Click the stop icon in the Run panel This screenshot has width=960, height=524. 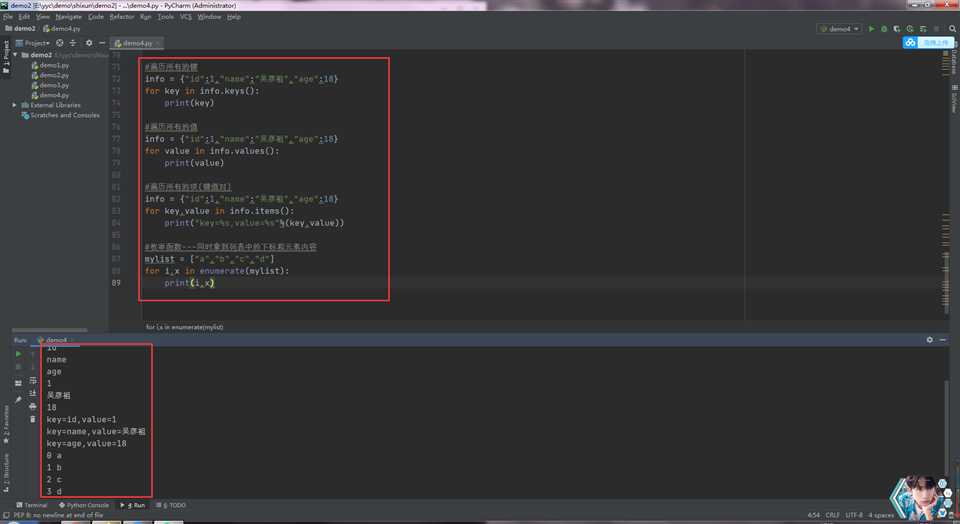(18, 367)
